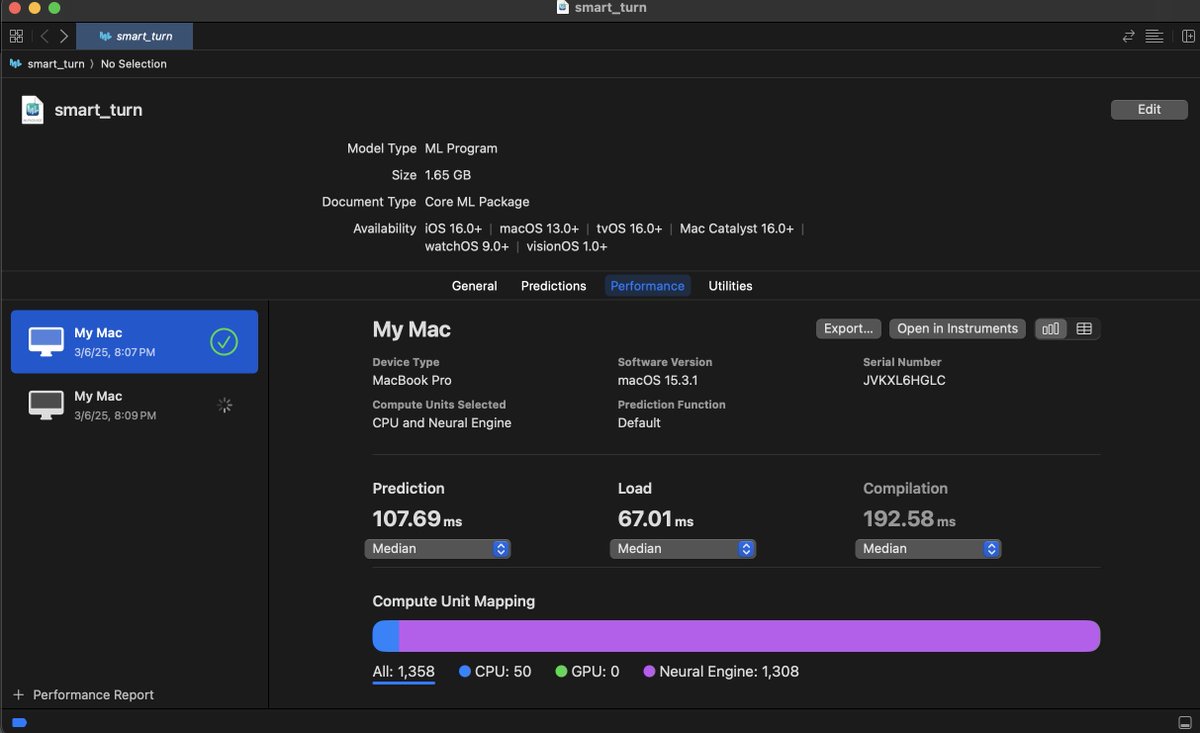Click the swap arrows editor options icon
Image resolution: width=1200 pixels, height=733 pixels.
[1129, 36]
